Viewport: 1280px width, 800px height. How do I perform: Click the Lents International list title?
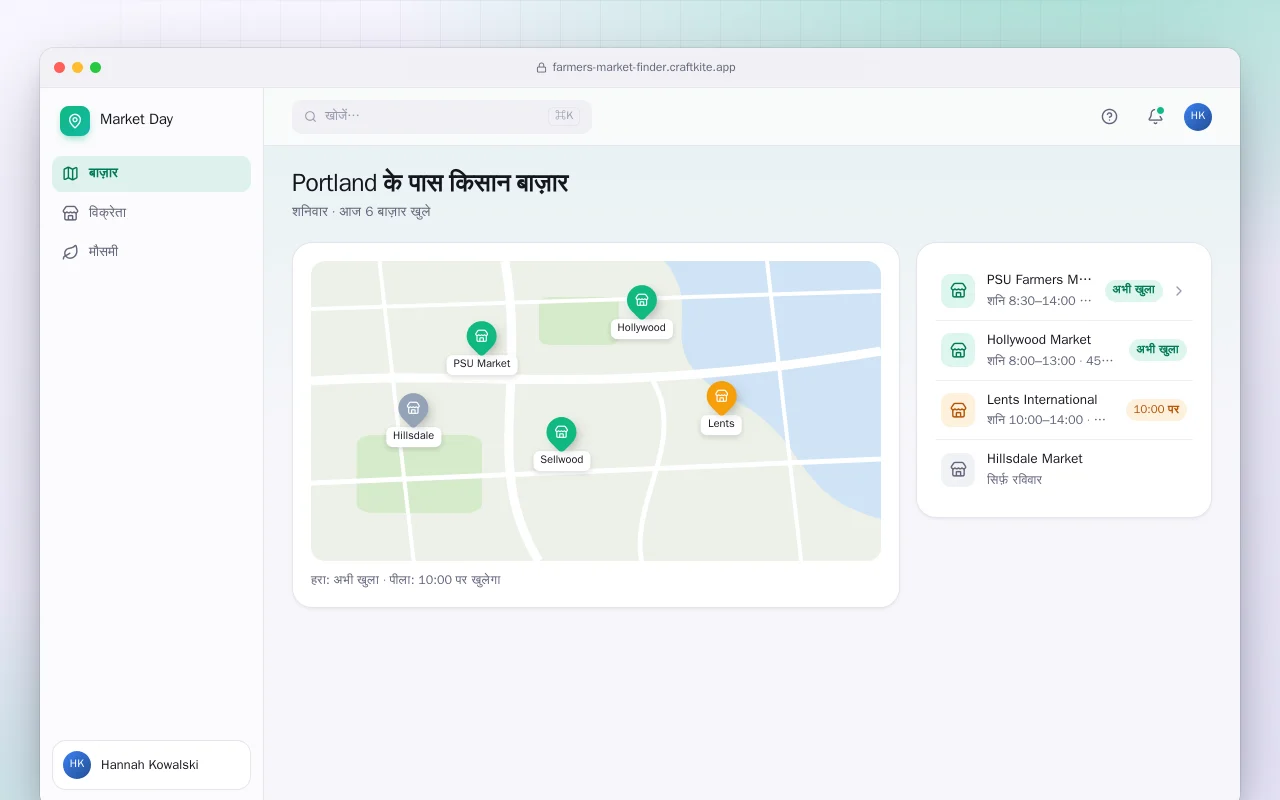tap(1042, 400)
